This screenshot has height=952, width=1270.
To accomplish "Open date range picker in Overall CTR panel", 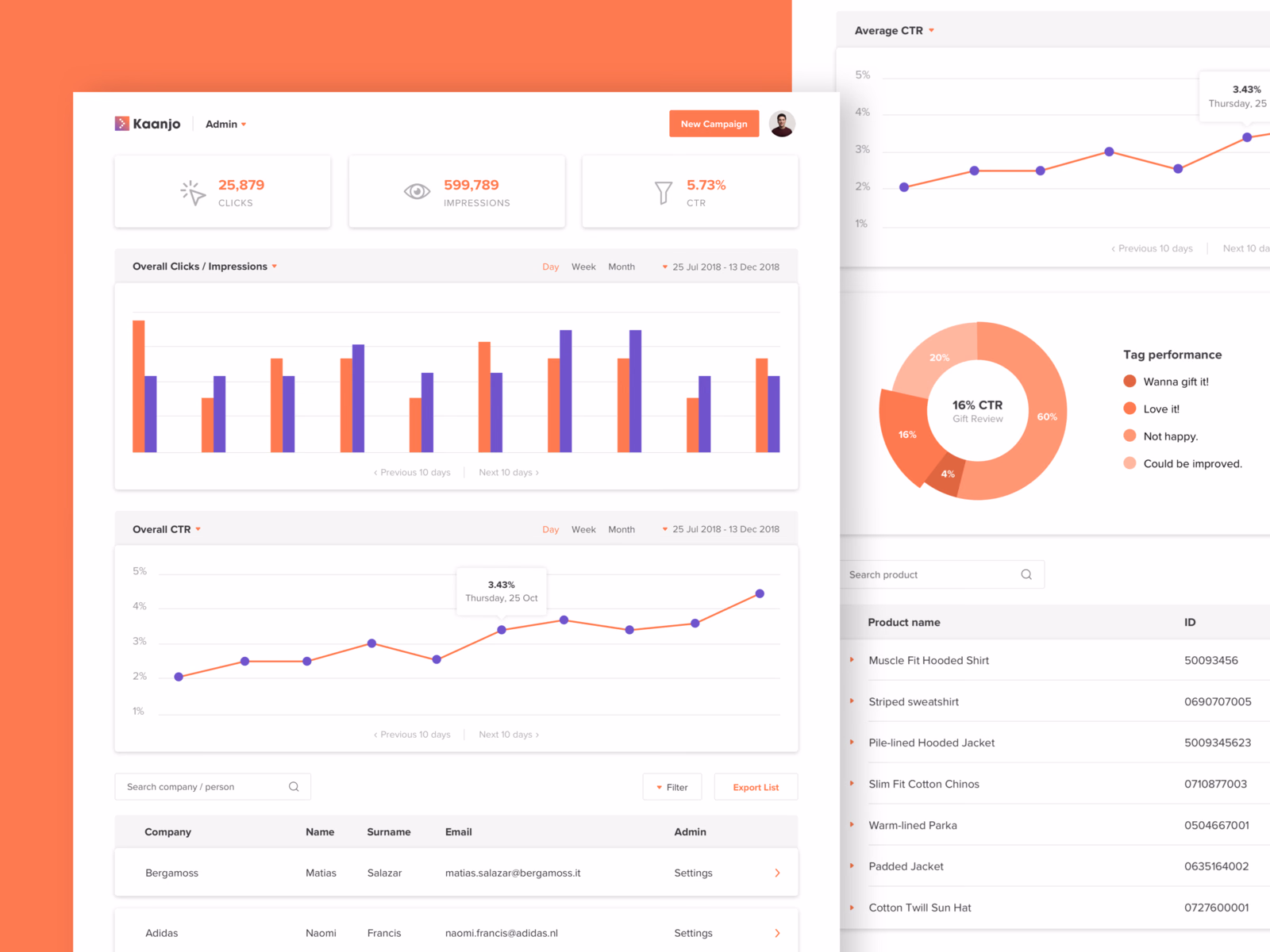I will click(x=721, y=529).
